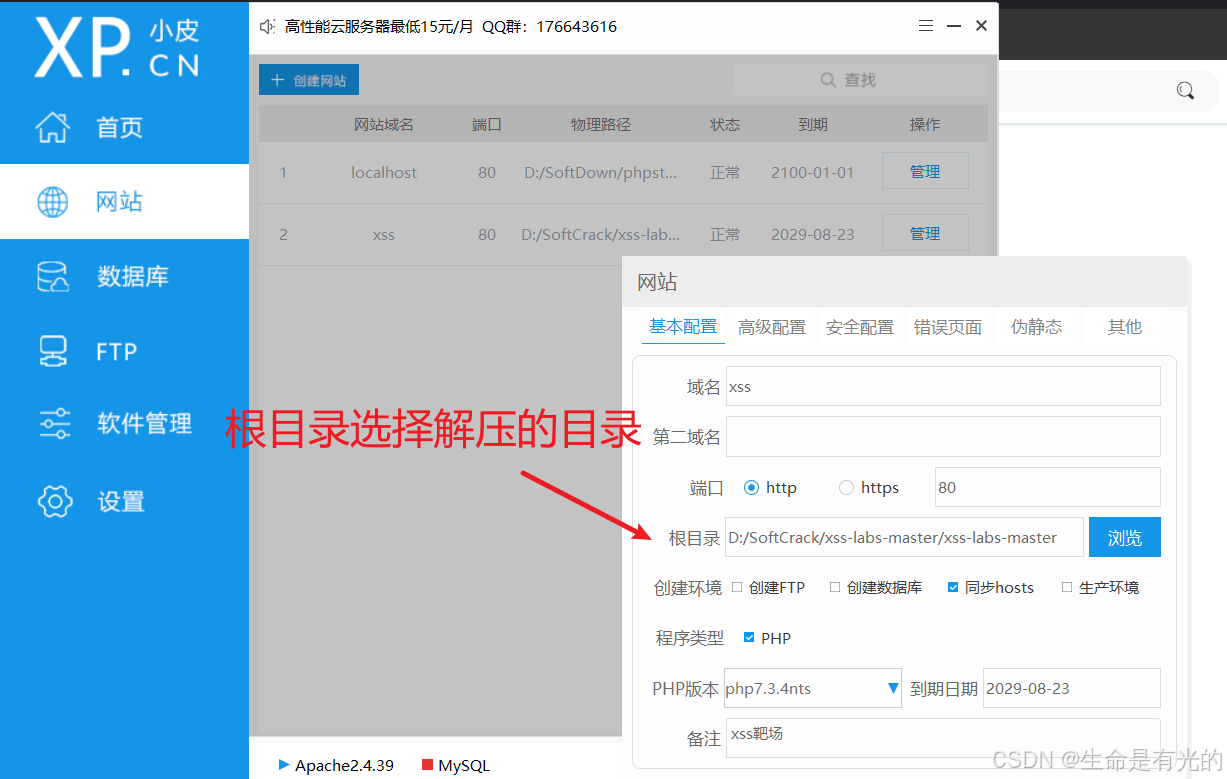Viewport: 1227px width, 779px height.
Task: Uncheck the PHP program type checkbox
Action: click(749, 637)
